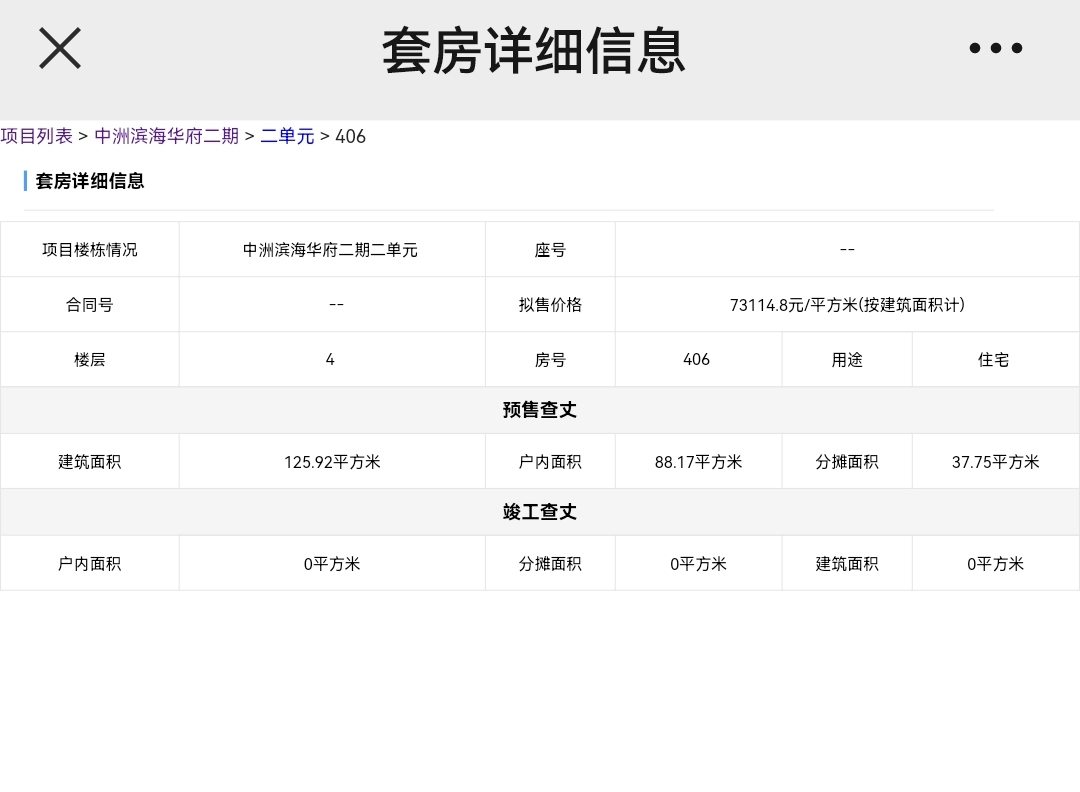Select 分摊面积 label beside 37.75平方米
Image resolution: width=1080 pixels, height=792 pixels.
pyautogui.click(x=847, y=461)
